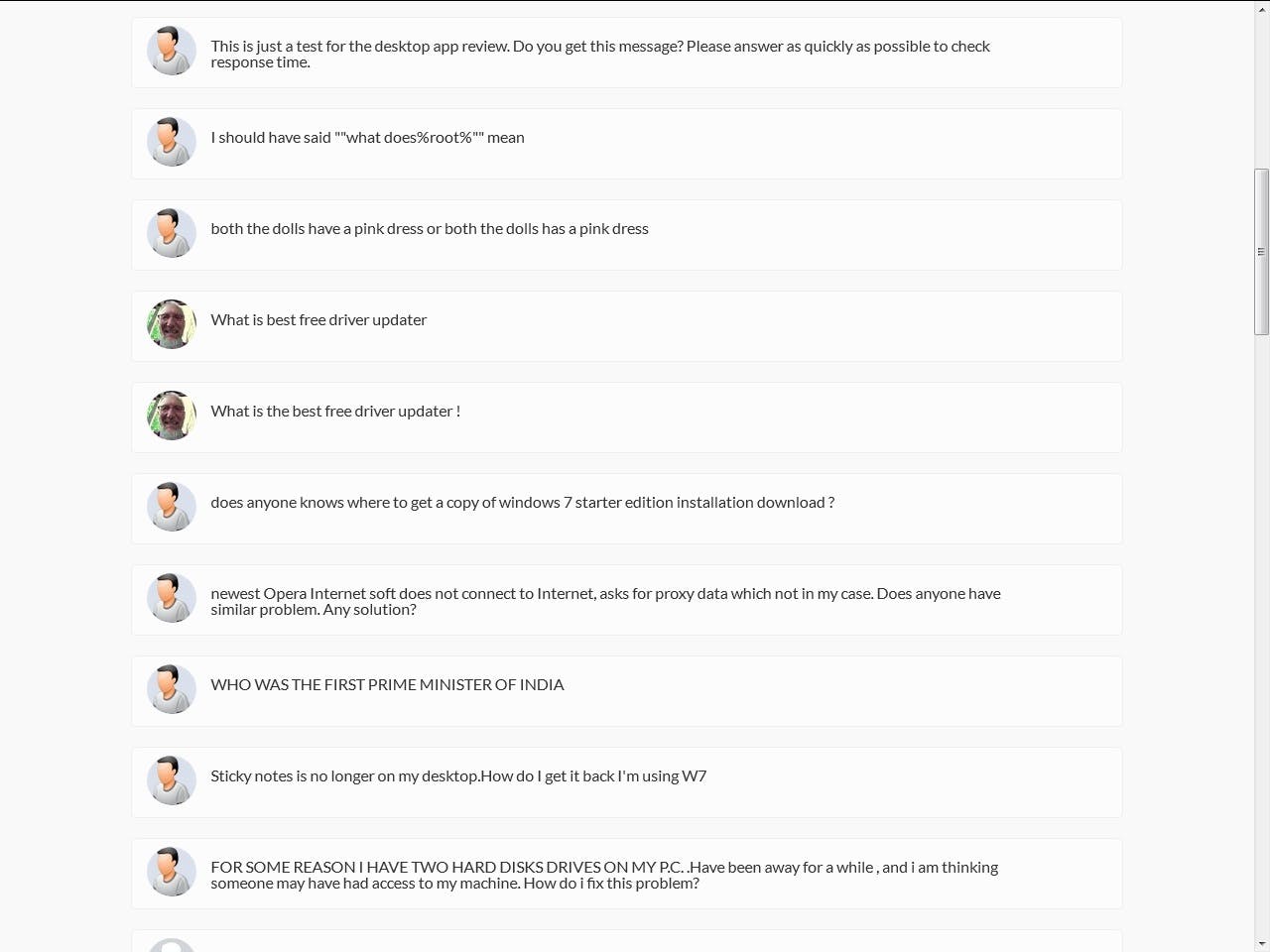
Task: Open Windows 7 starter edition download question
Action: 522,503
